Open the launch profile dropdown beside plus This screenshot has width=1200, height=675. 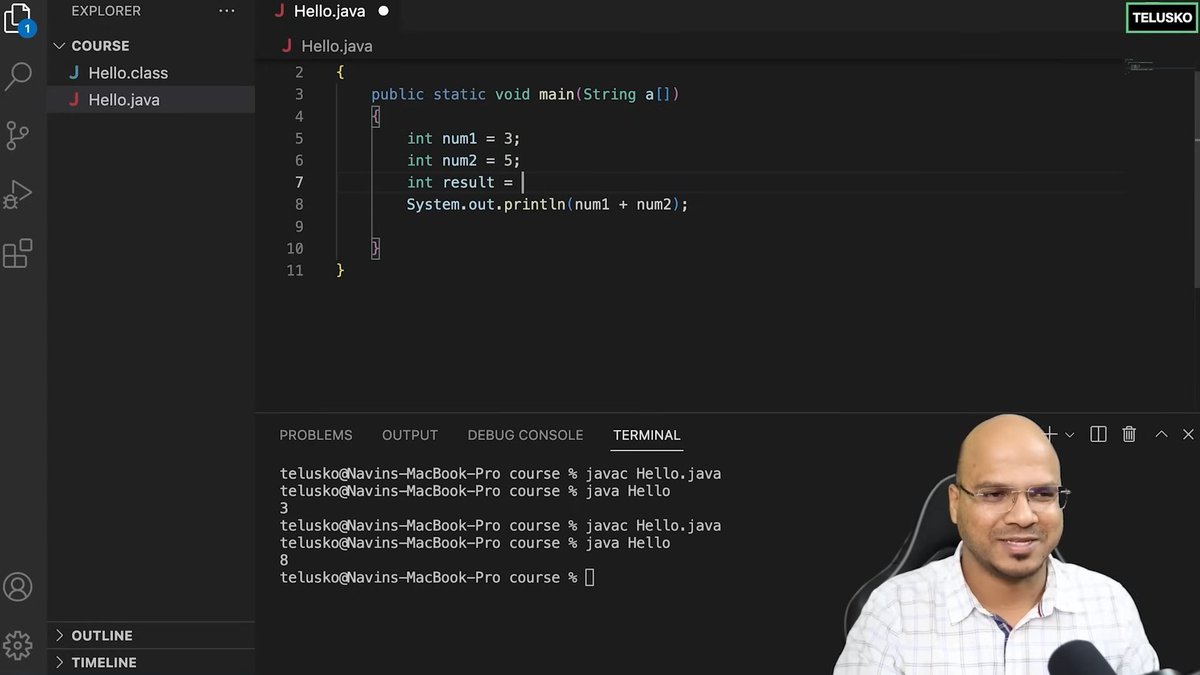pos(1069,435)
